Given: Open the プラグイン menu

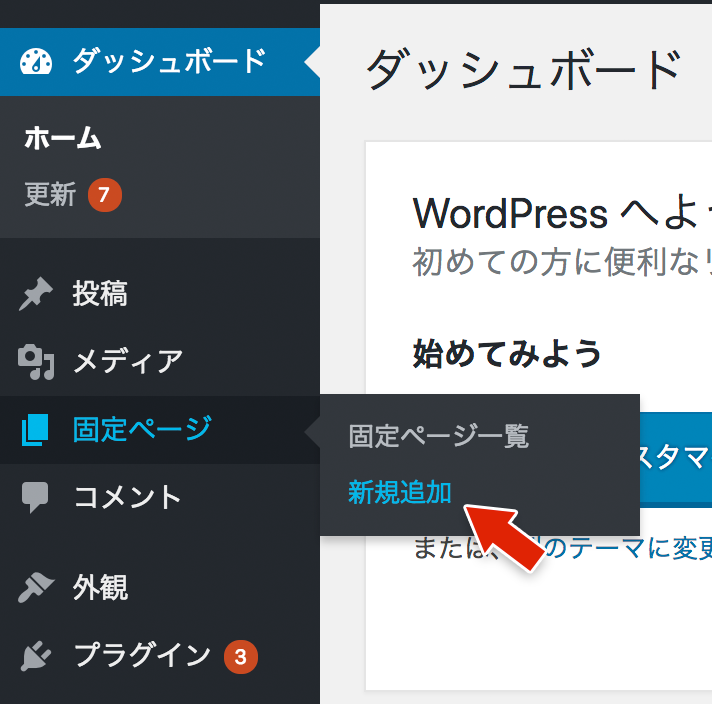Looking at the screenshot, I should (x=160, y=655).
